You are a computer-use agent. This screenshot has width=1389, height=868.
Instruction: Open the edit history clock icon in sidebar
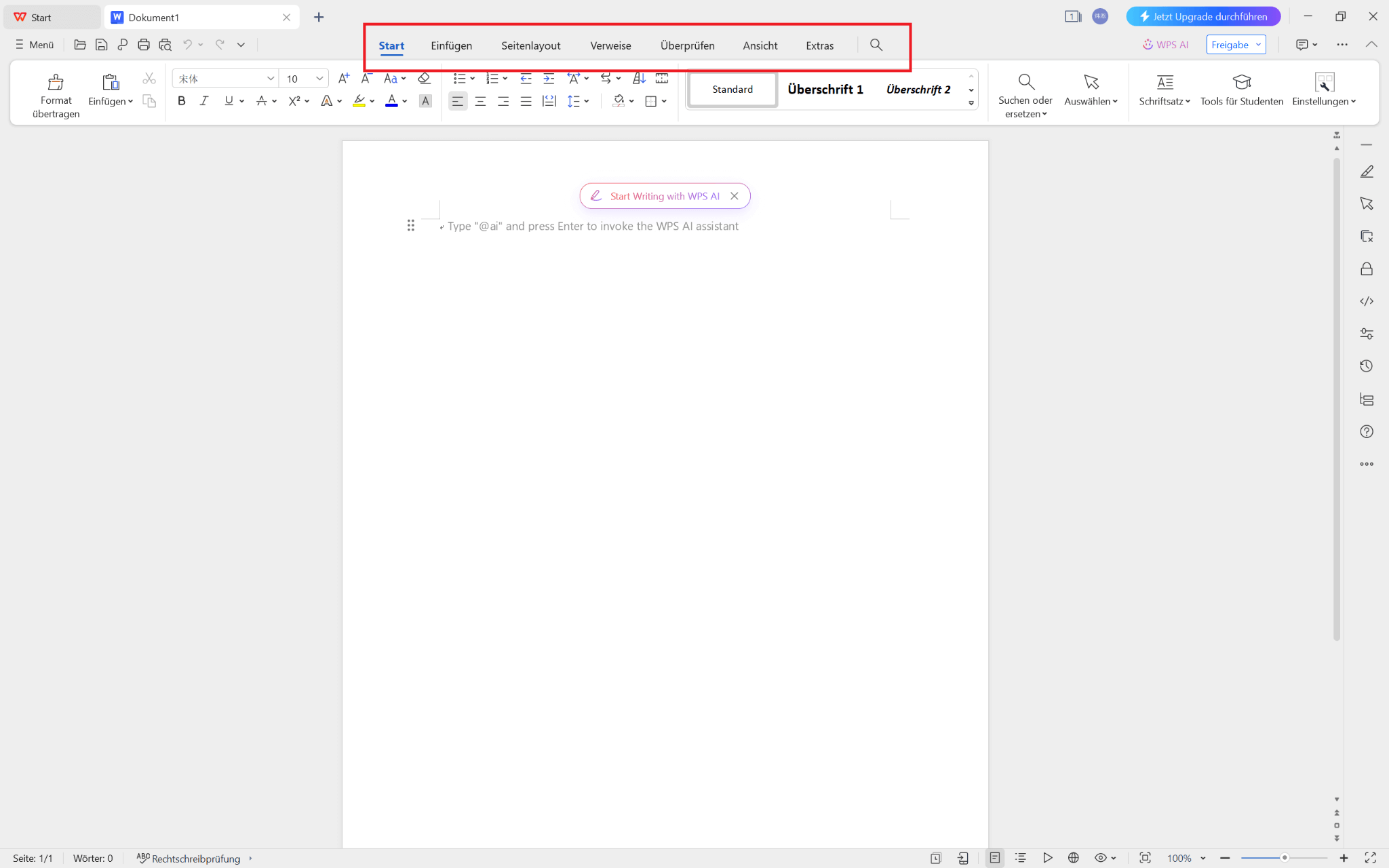(1368, 366)
